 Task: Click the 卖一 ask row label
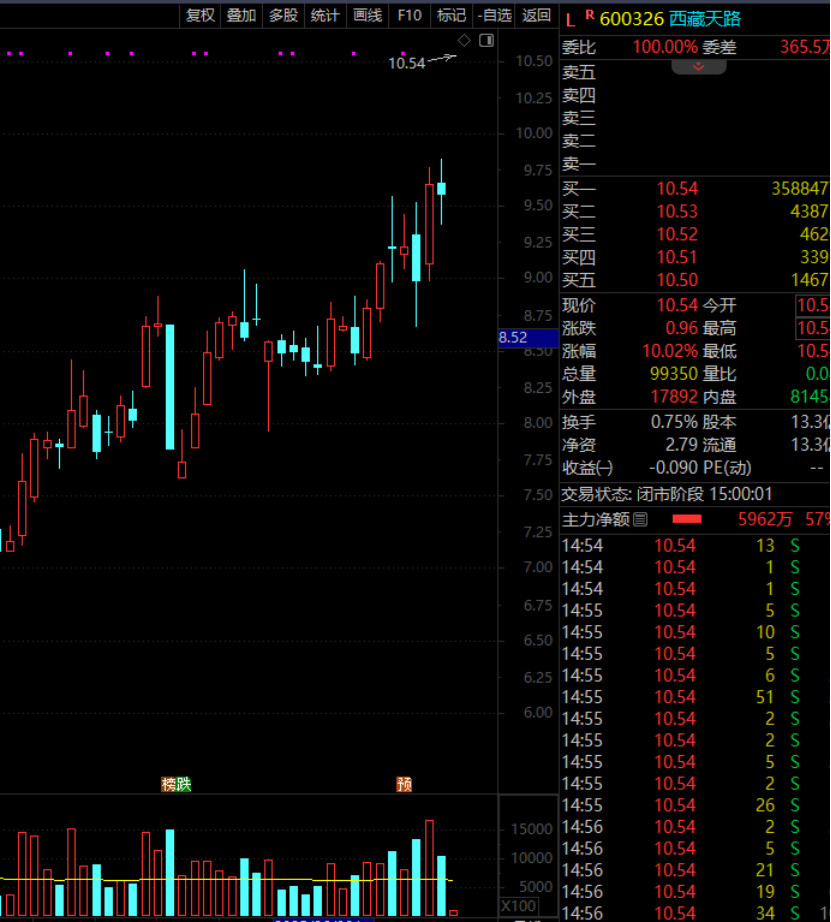coord(579,163)
